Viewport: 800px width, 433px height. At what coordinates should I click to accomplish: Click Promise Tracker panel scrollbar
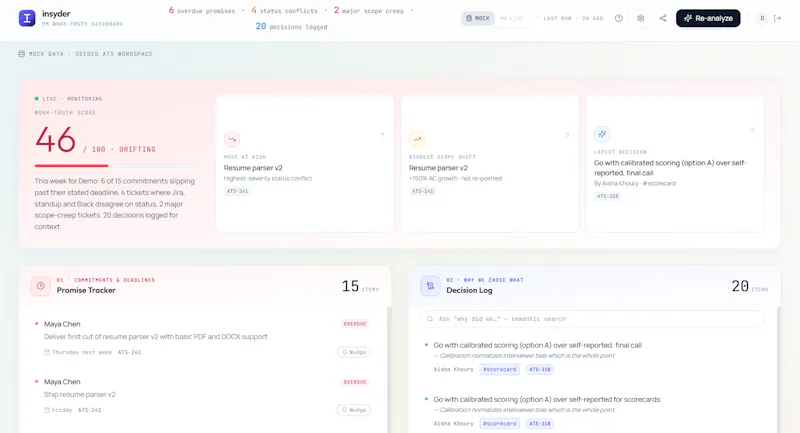pyautogui.click(x=389, y=369)
